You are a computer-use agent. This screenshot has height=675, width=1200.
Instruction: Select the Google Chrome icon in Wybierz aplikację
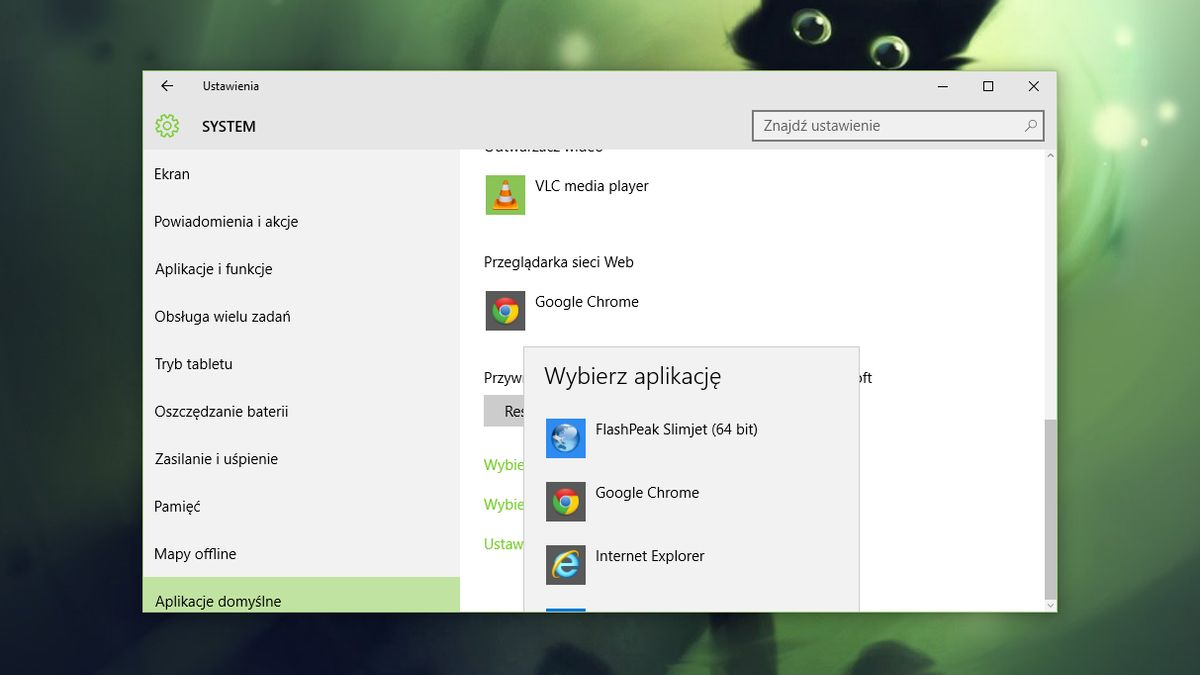click(565, 501)
